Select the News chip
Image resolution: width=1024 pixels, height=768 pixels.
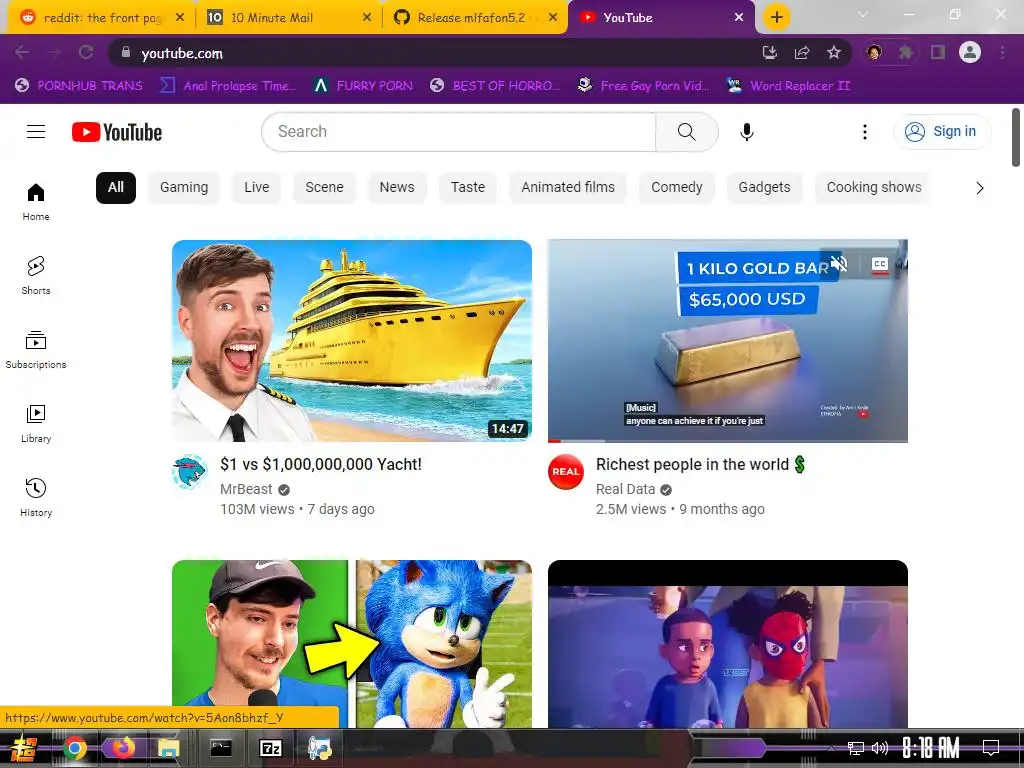[397, 188]
